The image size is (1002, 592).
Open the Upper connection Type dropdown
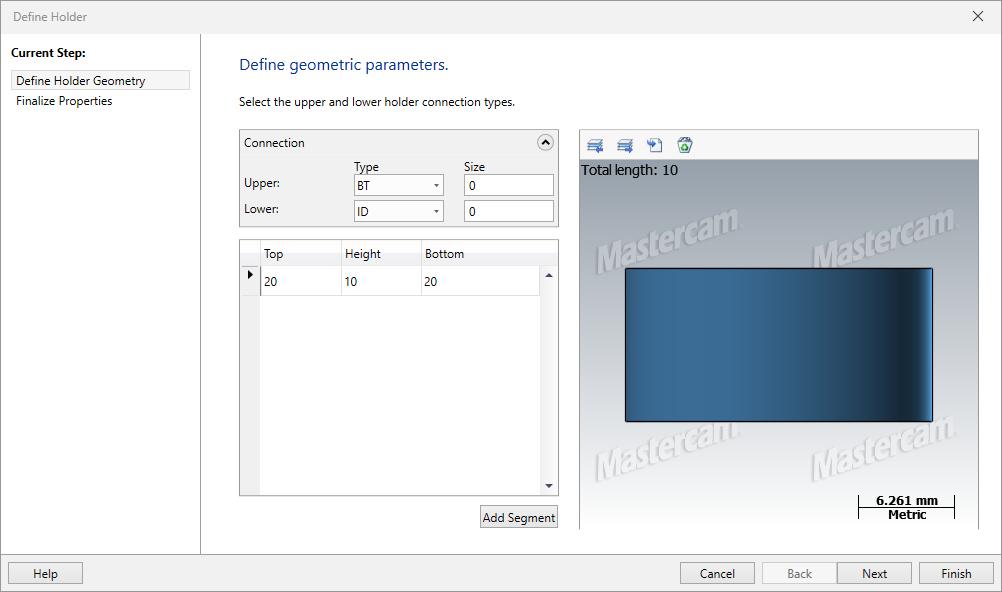[x=399, y=185]
